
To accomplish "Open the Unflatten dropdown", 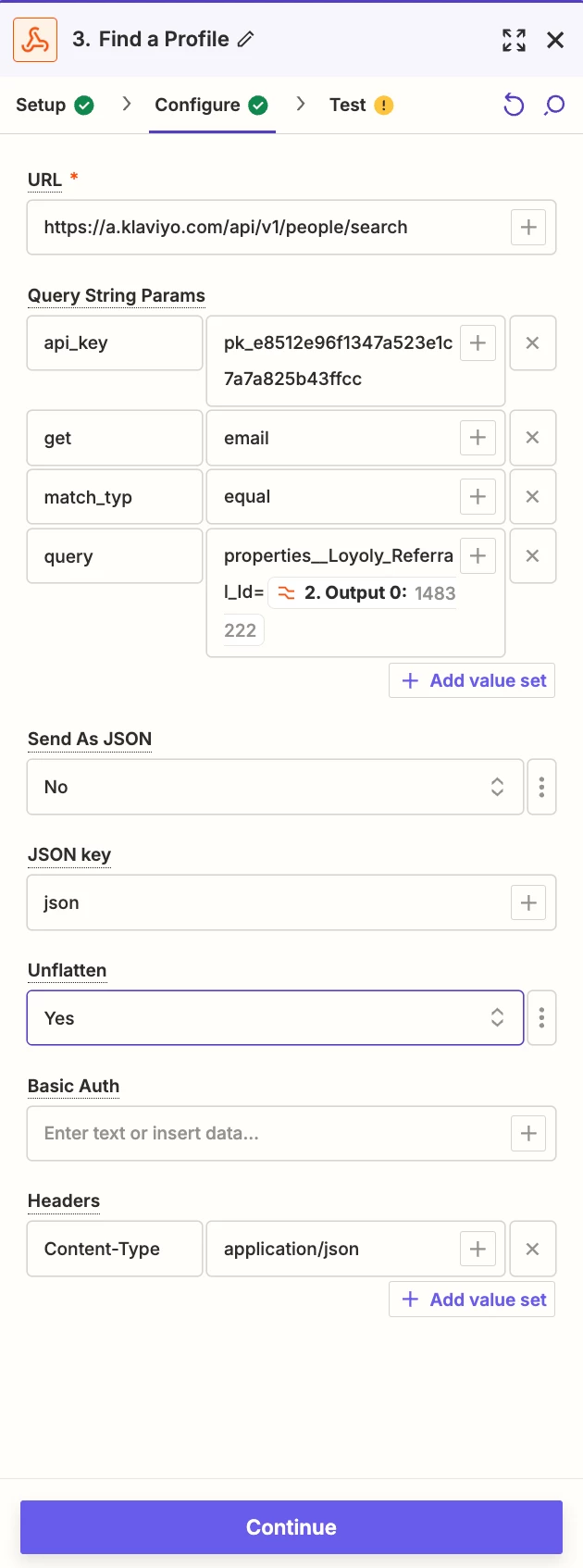I will tap(275, 1018).
